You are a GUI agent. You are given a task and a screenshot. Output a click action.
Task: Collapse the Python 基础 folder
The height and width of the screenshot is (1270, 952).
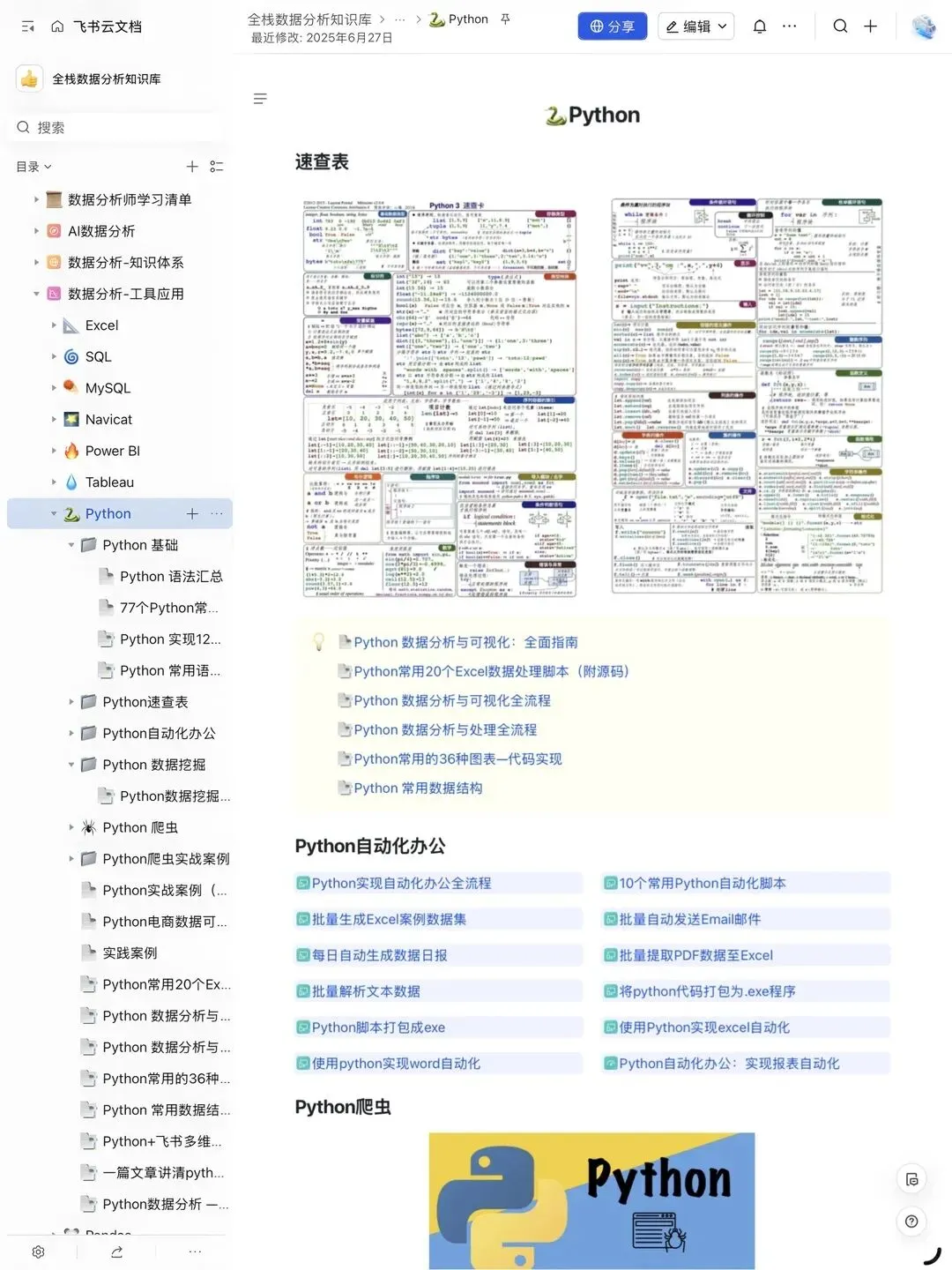pyautogui.click(x=71, y=545)
